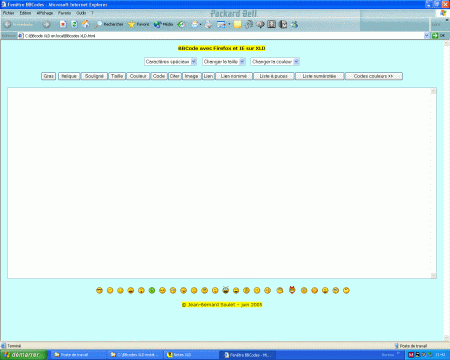Click the Edit page toolbar icon
The image size is (450, 360).
pyautogui.click(x=221, y=24)
